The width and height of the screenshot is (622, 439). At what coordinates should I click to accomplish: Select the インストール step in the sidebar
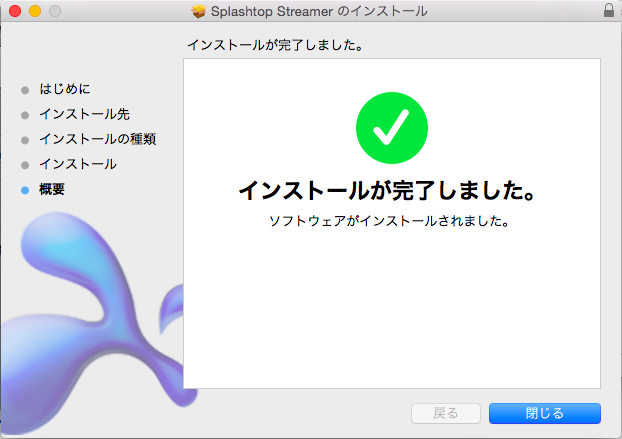click(x=78, y=164)
